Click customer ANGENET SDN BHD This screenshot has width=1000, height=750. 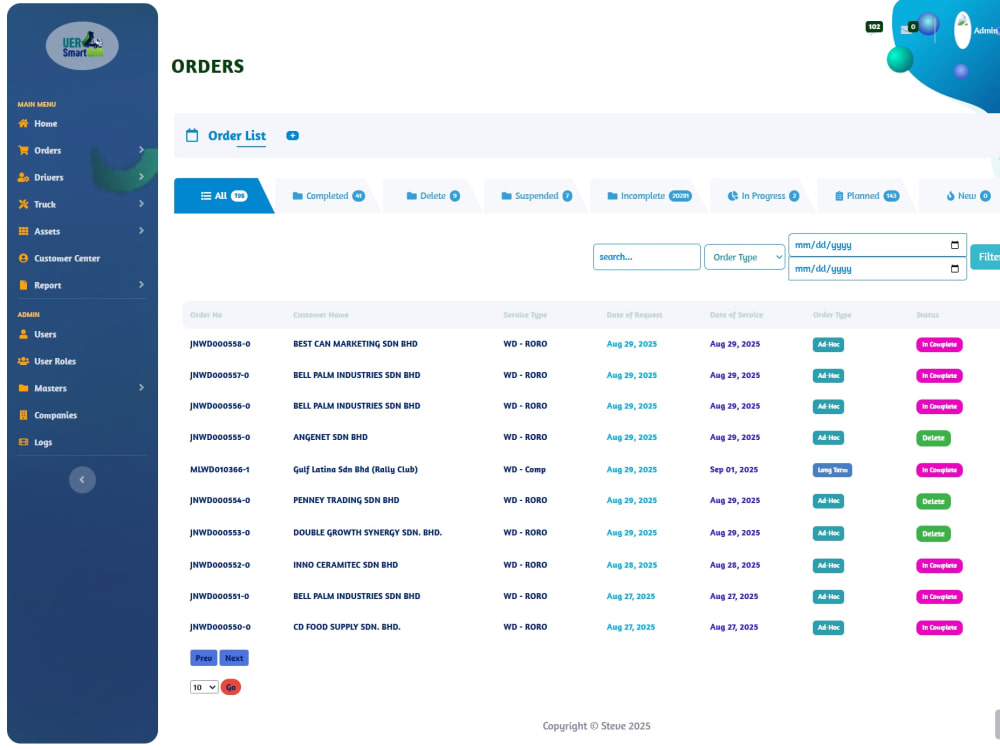330,438
